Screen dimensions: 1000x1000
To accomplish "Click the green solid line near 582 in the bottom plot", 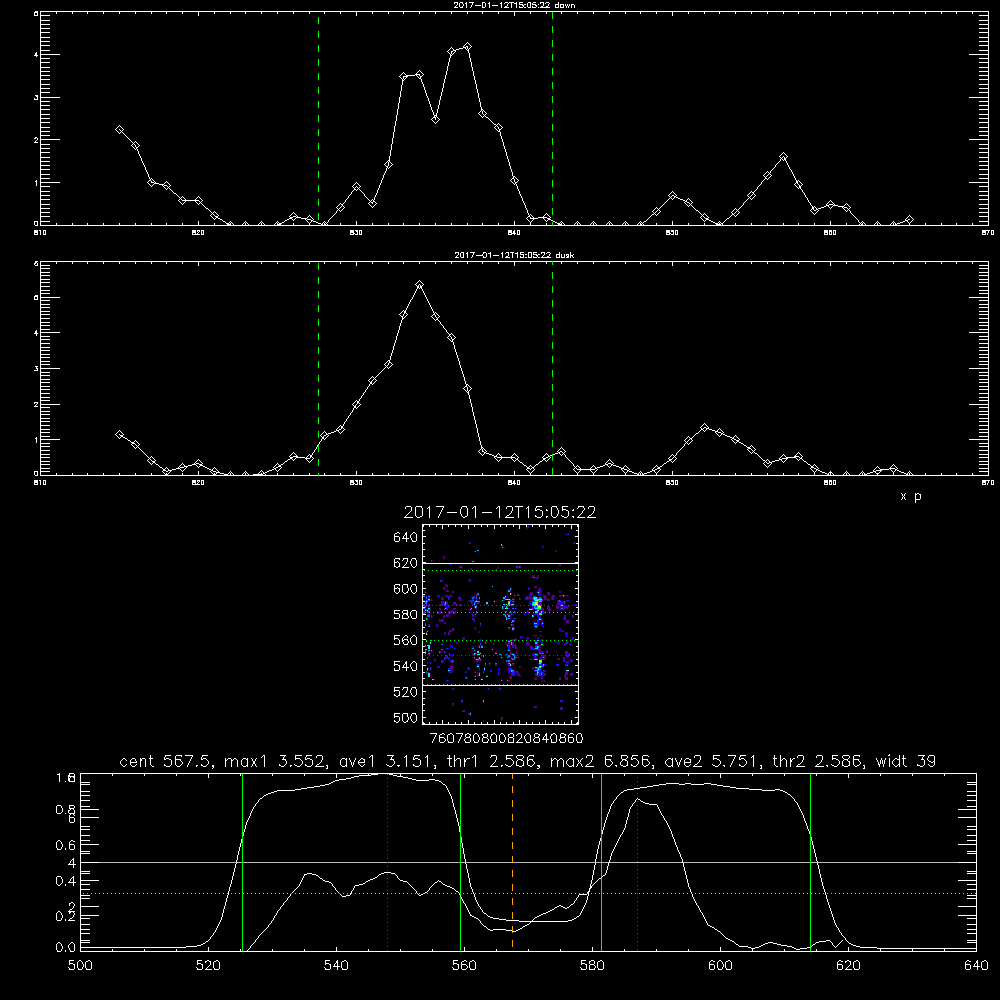I will [x=601, y=861].
